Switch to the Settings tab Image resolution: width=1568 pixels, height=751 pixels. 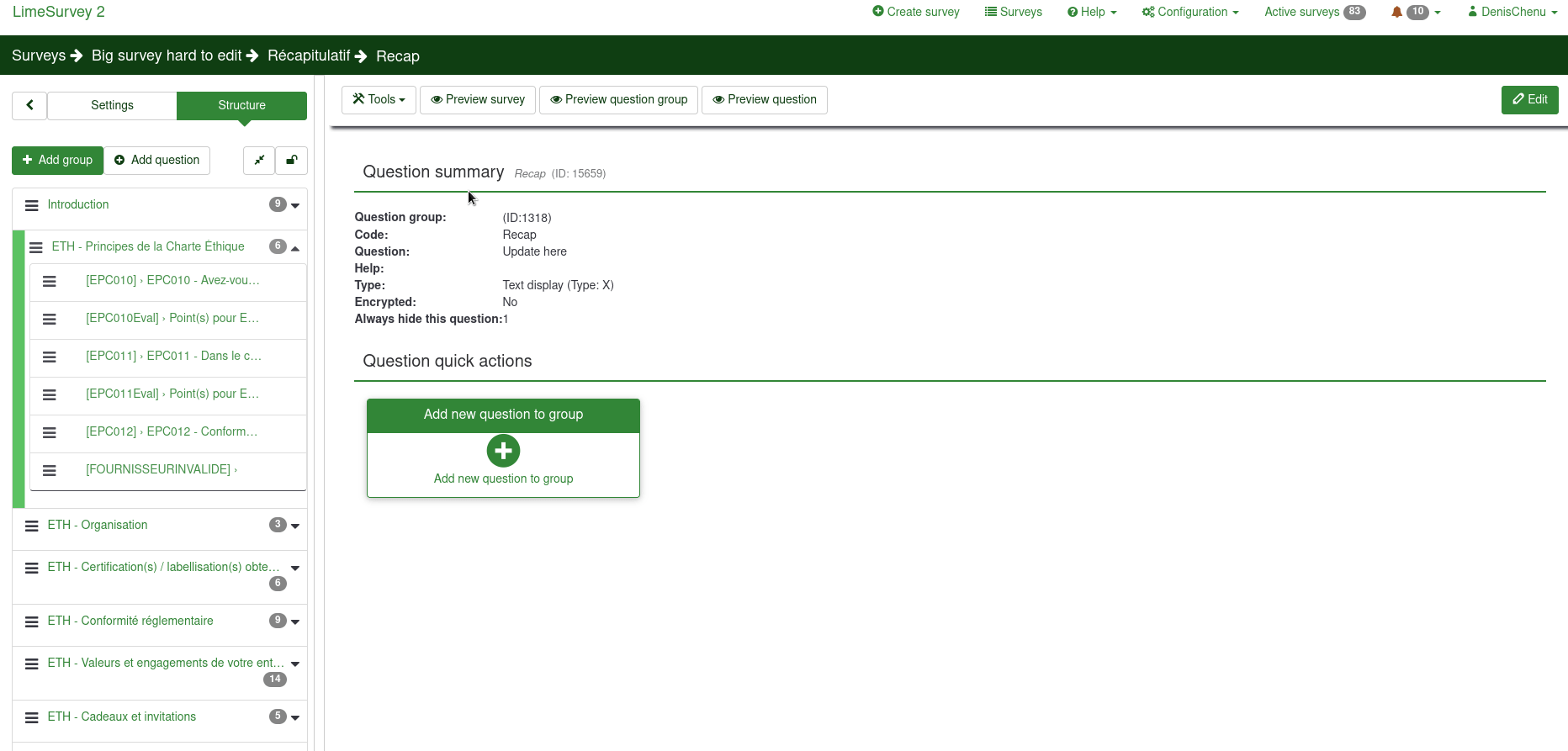click(112, 105)
